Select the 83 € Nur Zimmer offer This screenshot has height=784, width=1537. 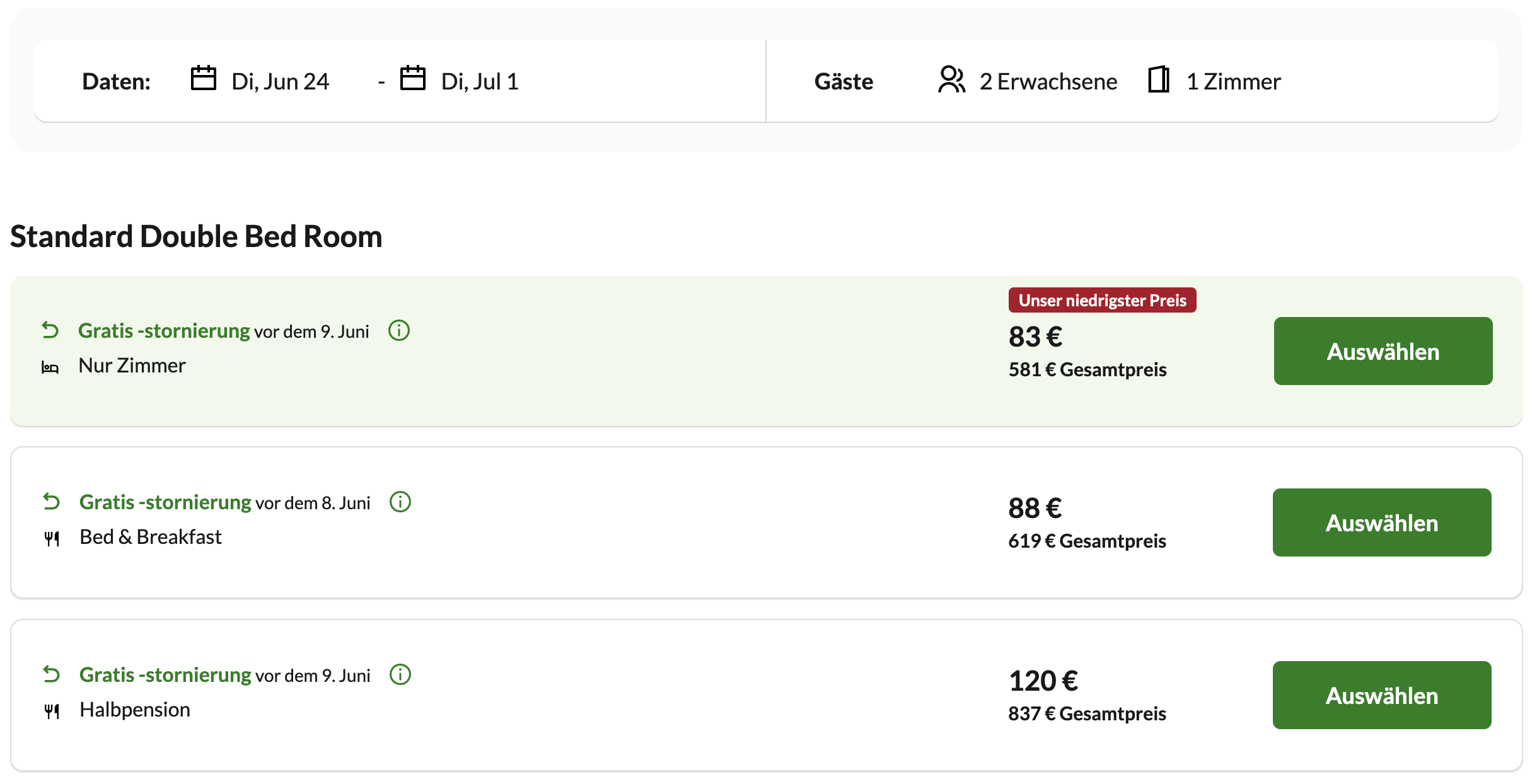[x=1383, y=351]
